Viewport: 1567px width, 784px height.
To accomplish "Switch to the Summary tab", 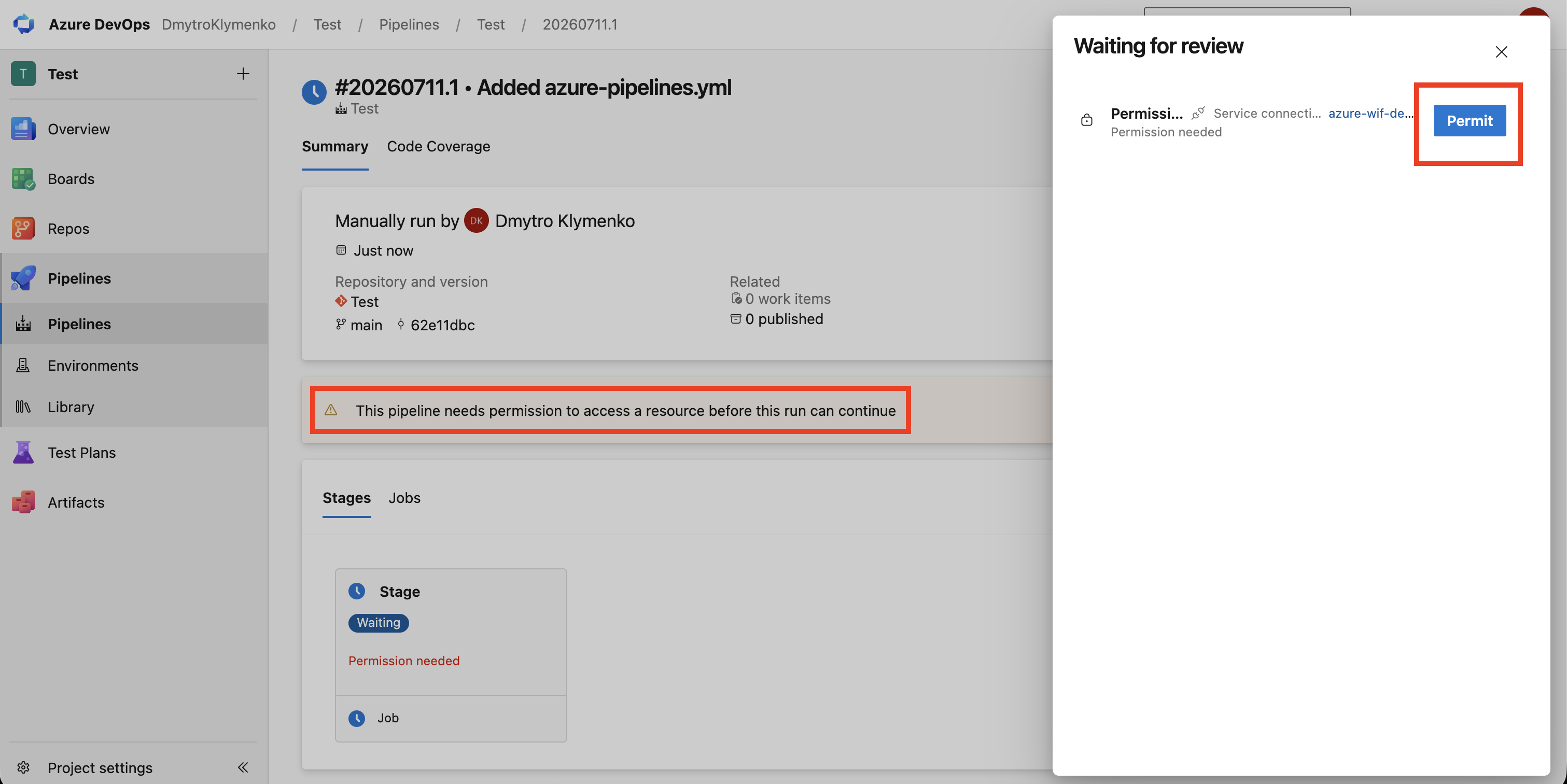I will [x=334, y=146].
